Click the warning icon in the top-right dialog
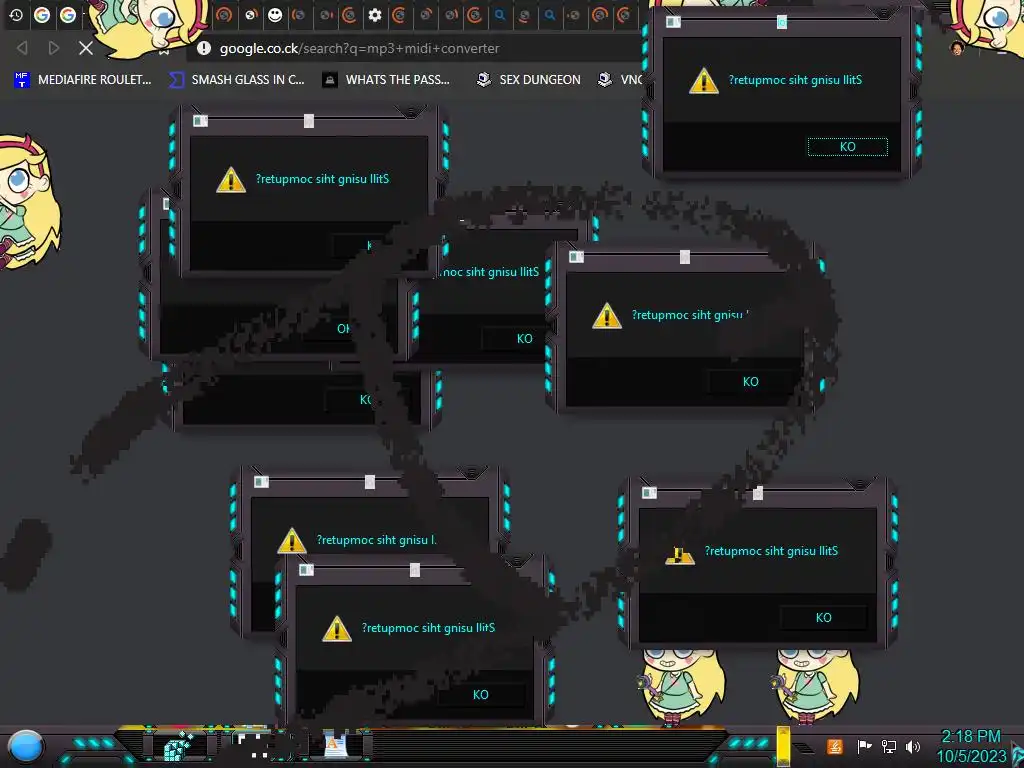1024x768 pixels. coord(704,81)
